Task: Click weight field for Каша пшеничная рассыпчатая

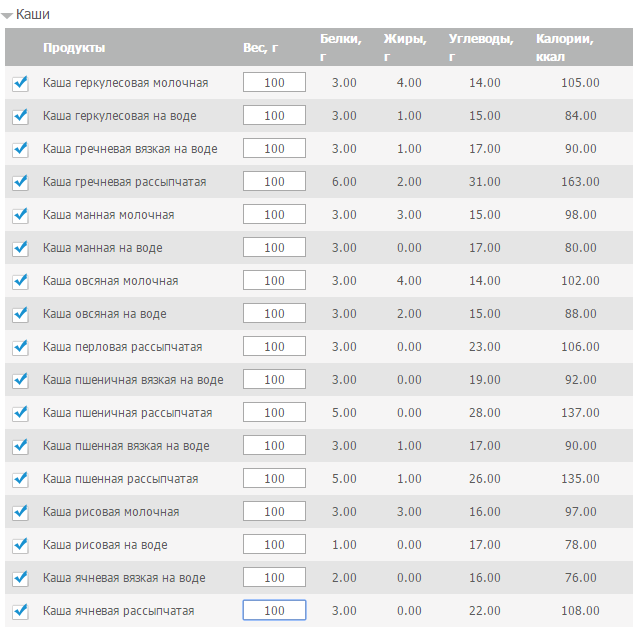Action: pos(274,413)
